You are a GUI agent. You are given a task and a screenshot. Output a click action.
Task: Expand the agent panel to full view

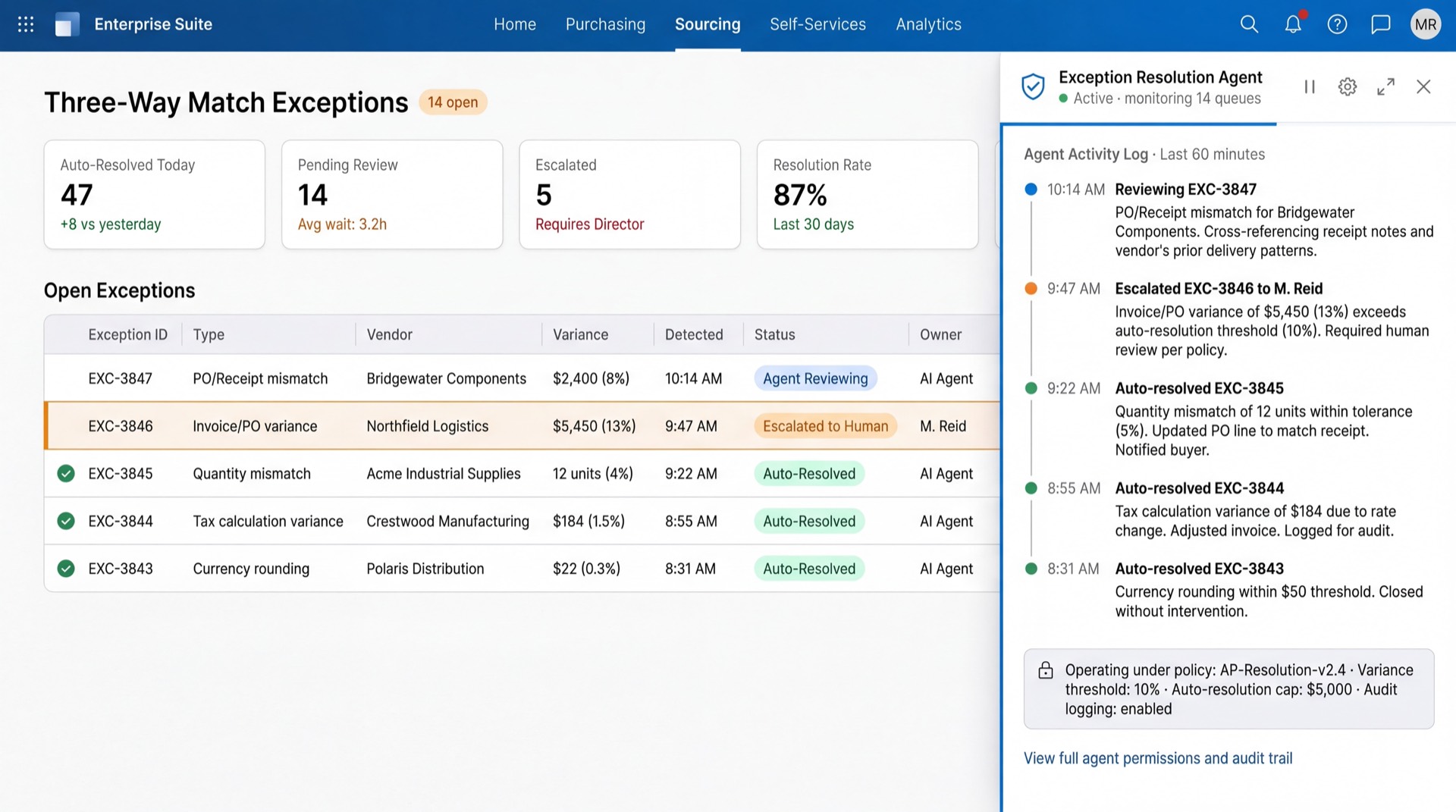point(1385,86)
